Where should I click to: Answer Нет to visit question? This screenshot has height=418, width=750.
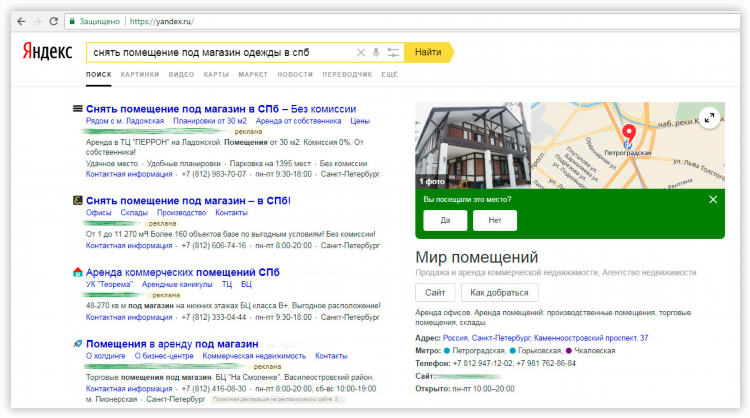pos(495,220)
